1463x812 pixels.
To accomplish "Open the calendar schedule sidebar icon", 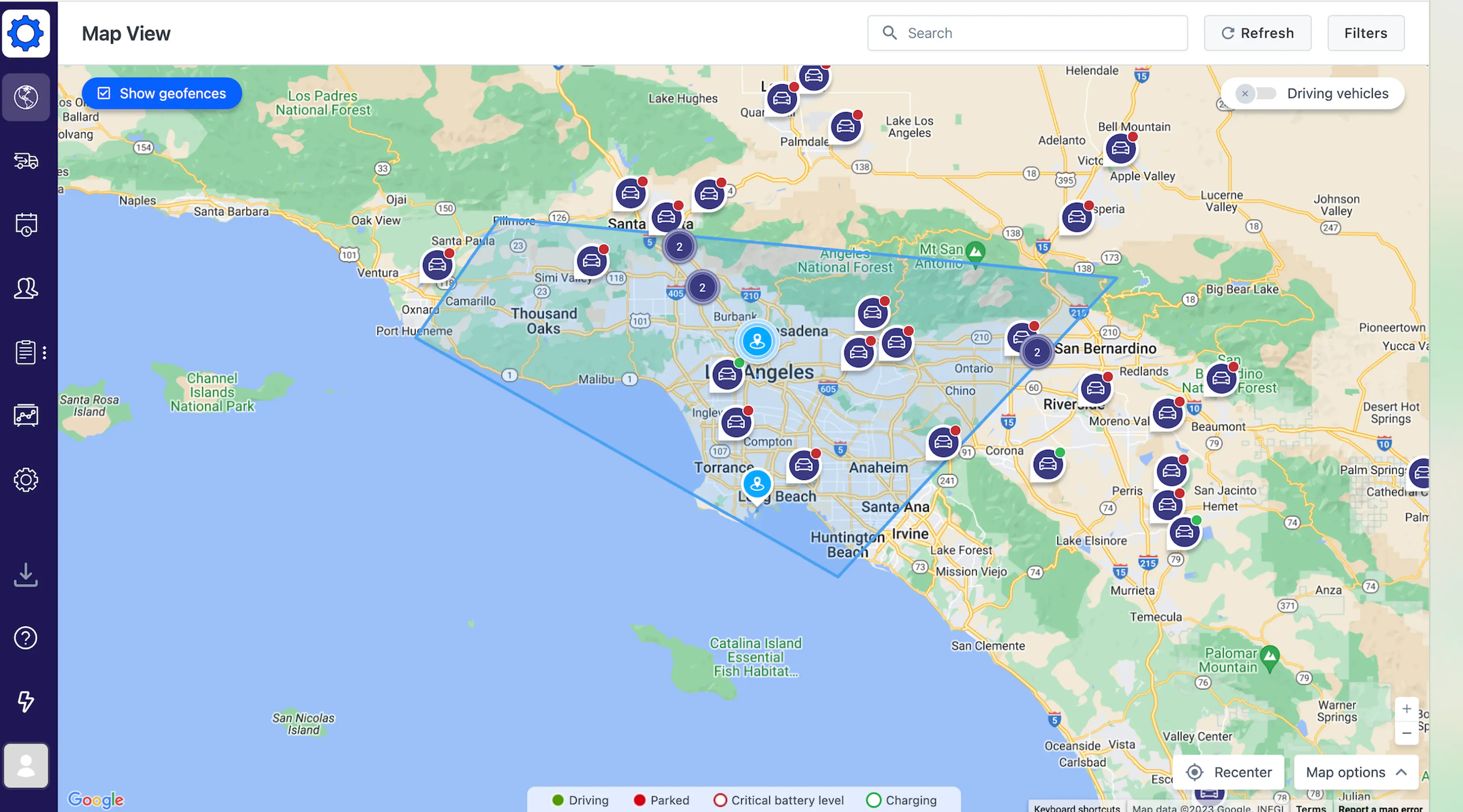I will 26,225.
